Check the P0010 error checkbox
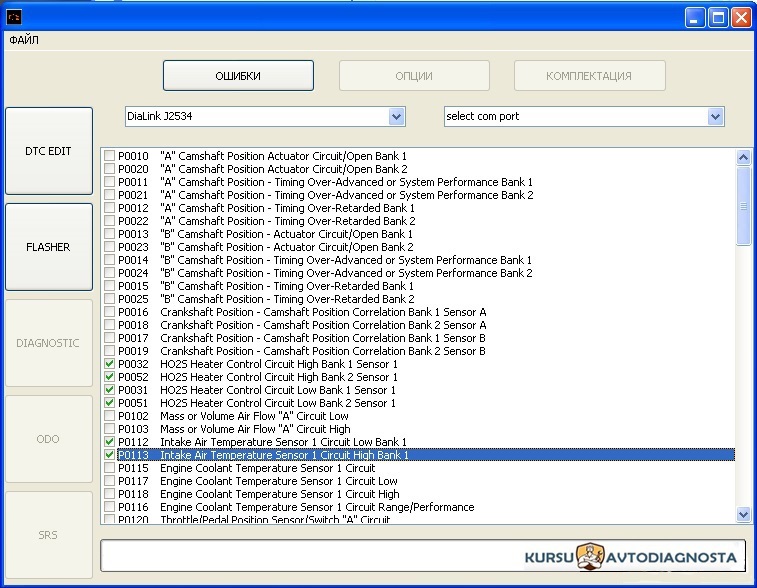Screen dimensions: 757x588 [x=110, y=156]
